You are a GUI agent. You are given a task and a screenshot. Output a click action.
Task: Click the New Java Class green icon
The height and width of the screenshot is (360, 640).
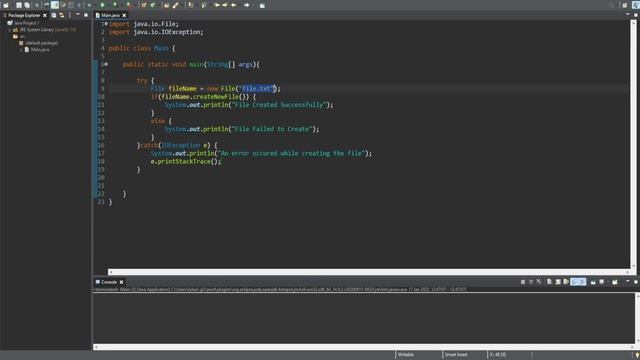[153, 5]
